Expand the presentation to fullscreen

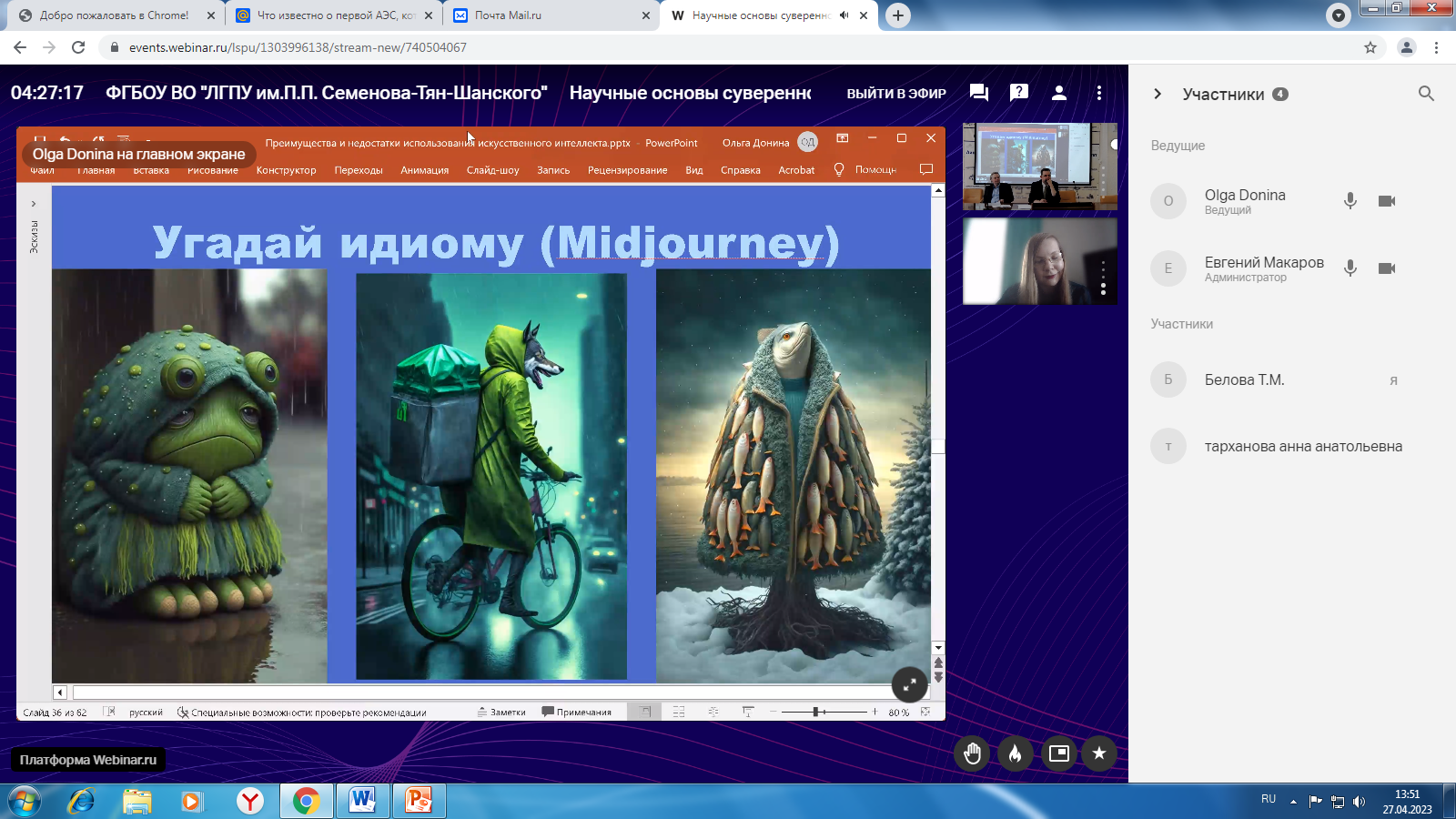(x=909, y=685)
